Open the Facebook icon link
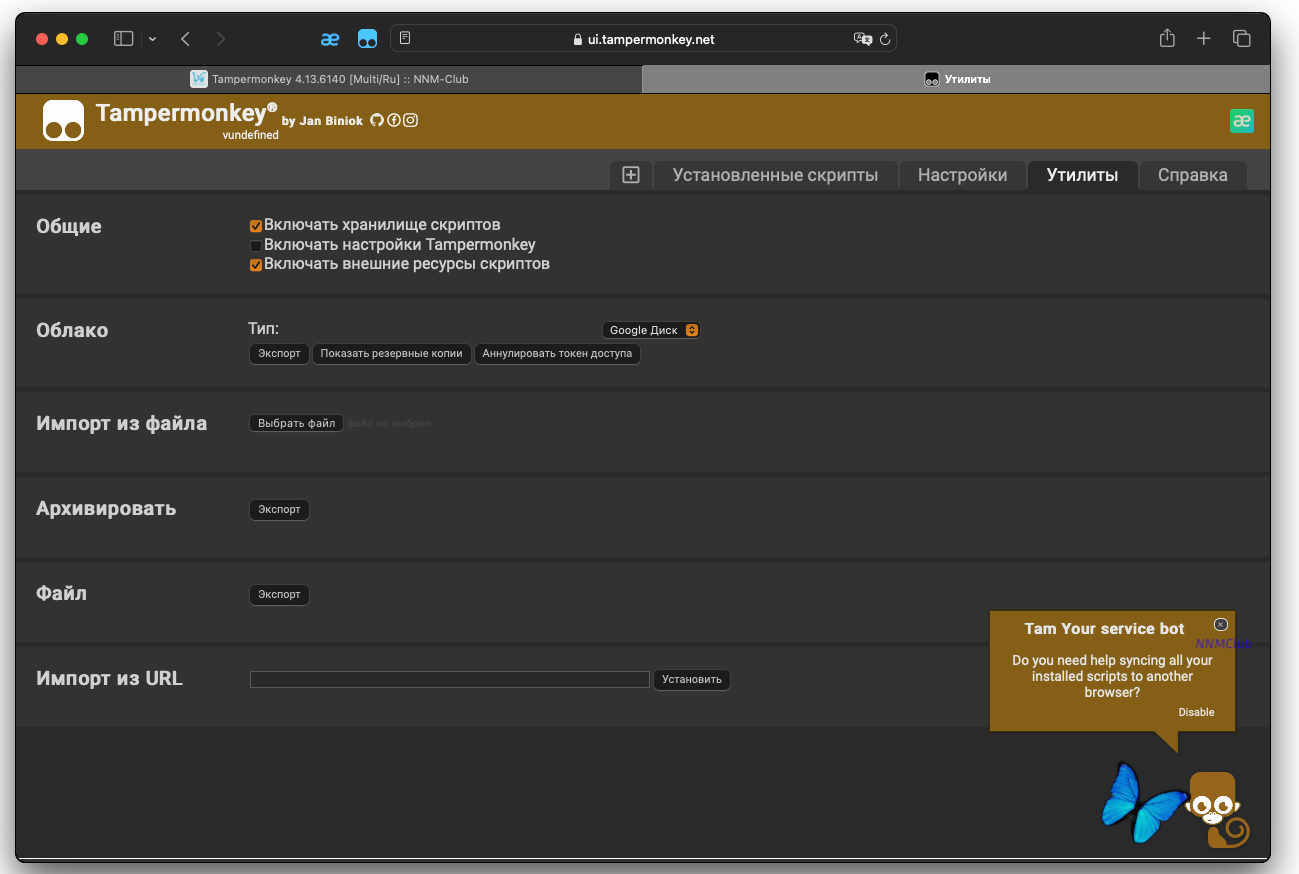The image size is (1299, 874). click(394, 120)
